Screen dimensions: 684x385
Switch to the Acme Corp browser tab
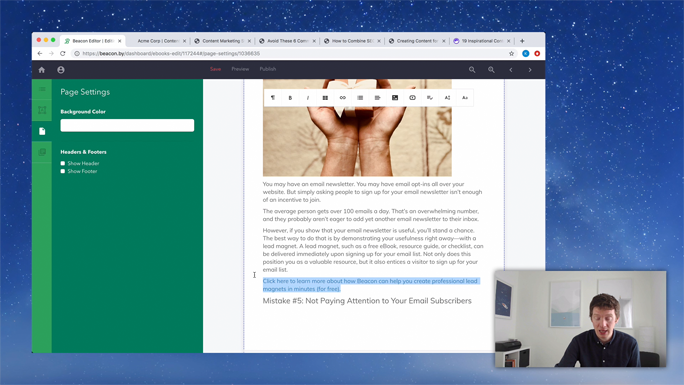point(158,41)
